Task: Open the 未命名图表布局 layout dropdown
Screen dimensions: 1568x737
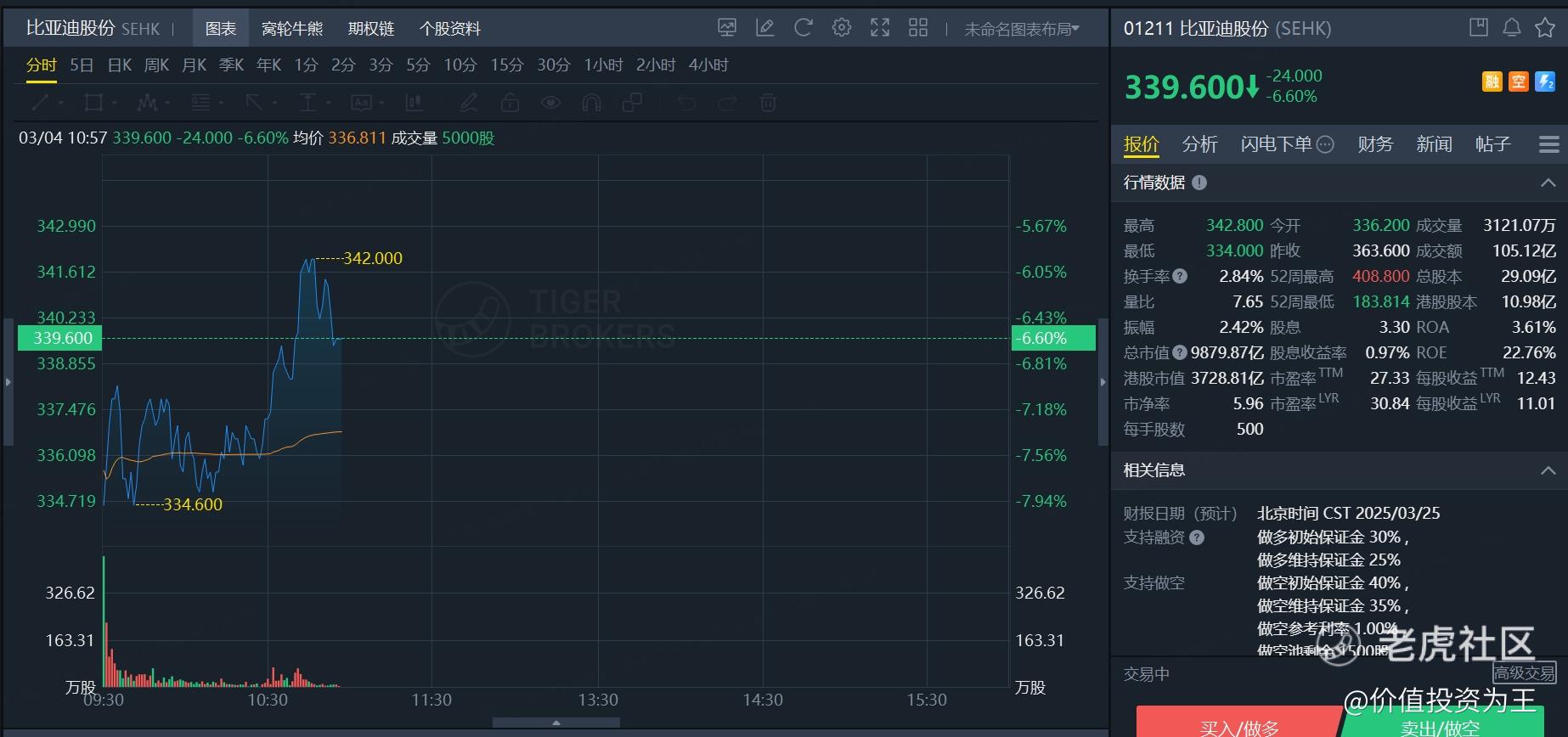Action: pos(1022,29)
